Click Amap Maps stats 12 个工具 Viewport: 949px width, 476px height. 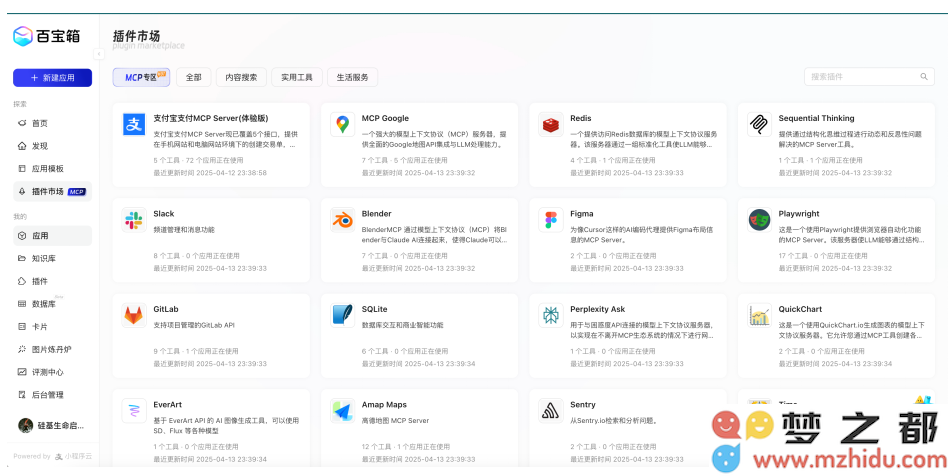pyautogui.click(x=376, y=447)
